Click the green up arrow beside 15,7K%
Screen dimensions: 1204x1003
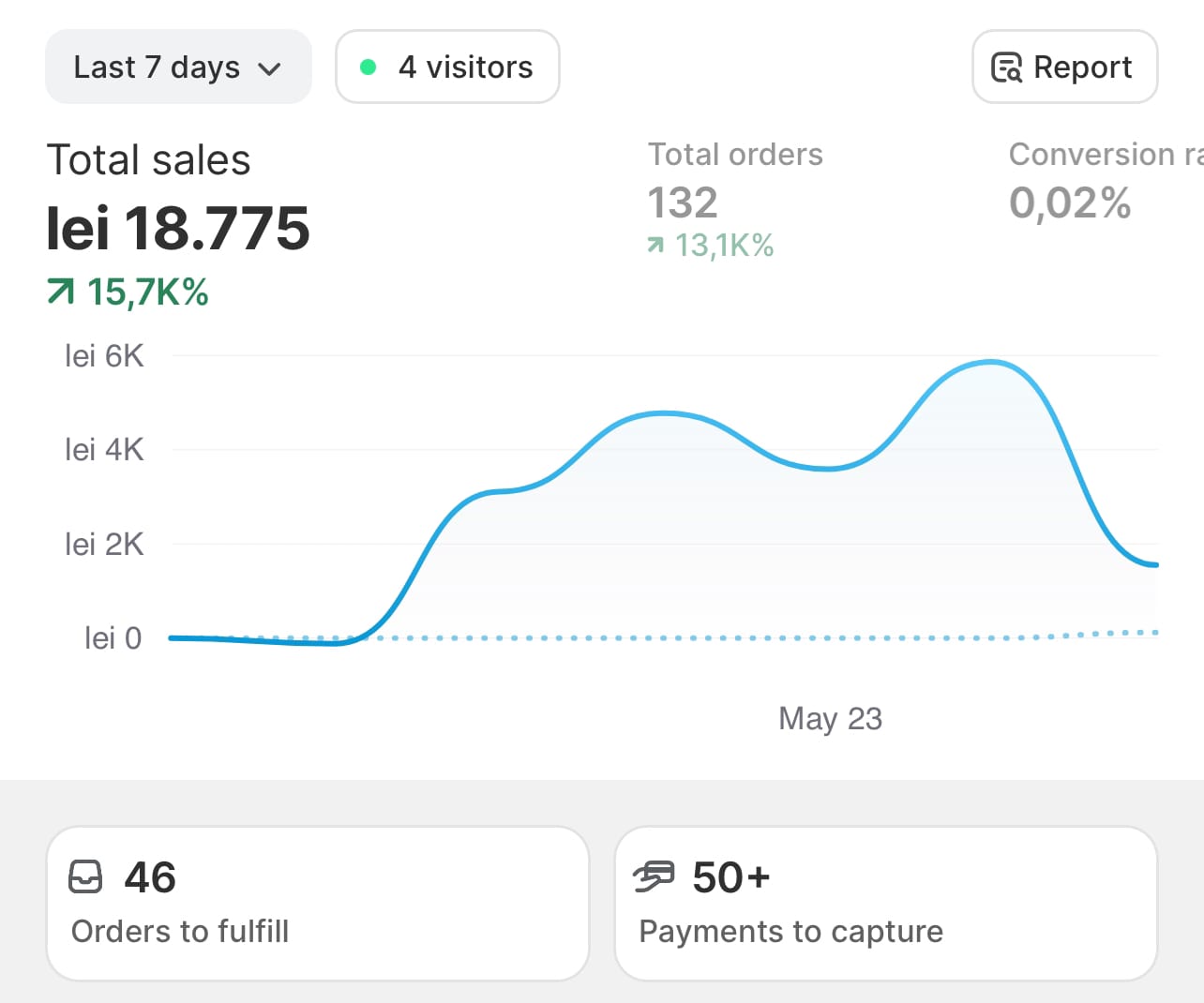coord(60,292)
